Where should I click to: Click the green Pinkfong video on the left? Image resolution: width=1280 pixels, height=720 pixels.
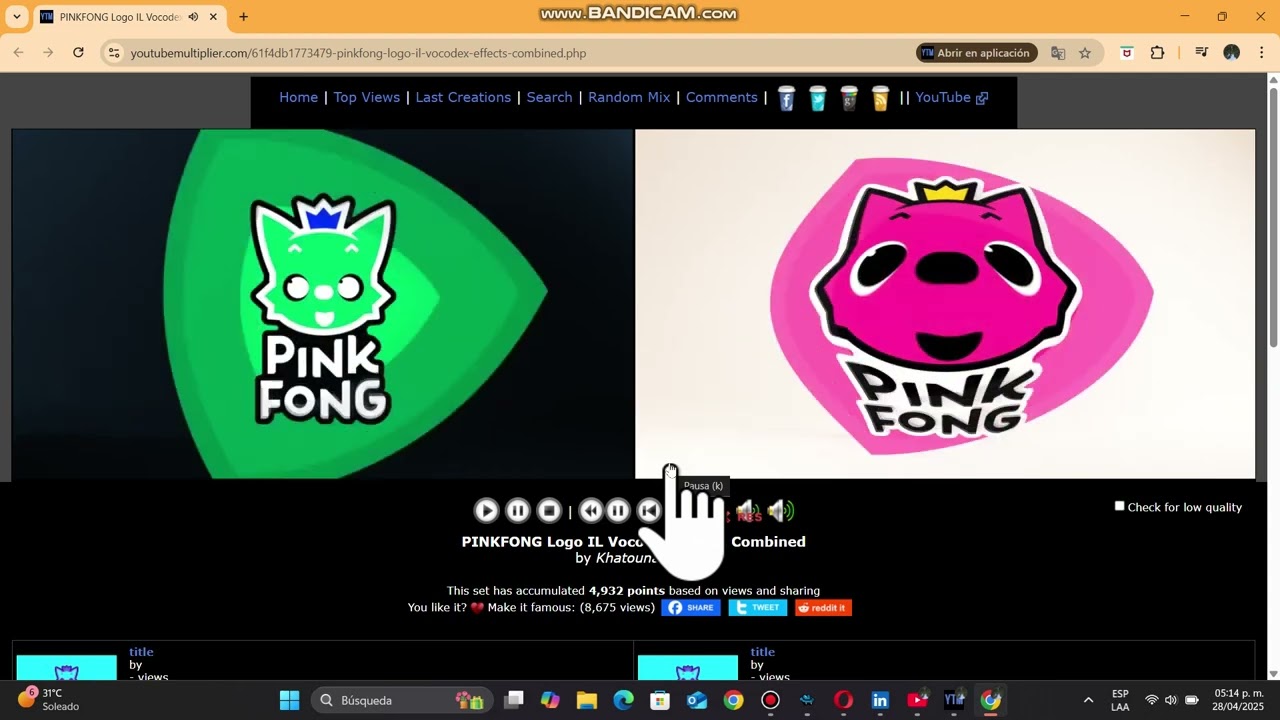(322, 304)
